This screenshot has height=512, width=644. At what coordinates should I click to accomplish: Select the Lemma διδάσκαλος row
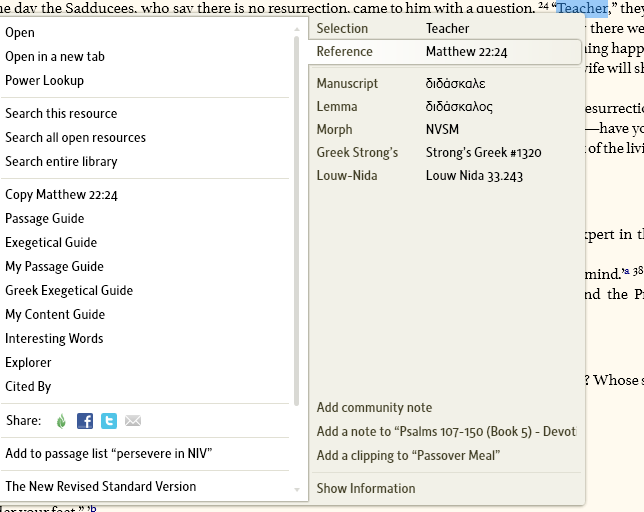446,107
